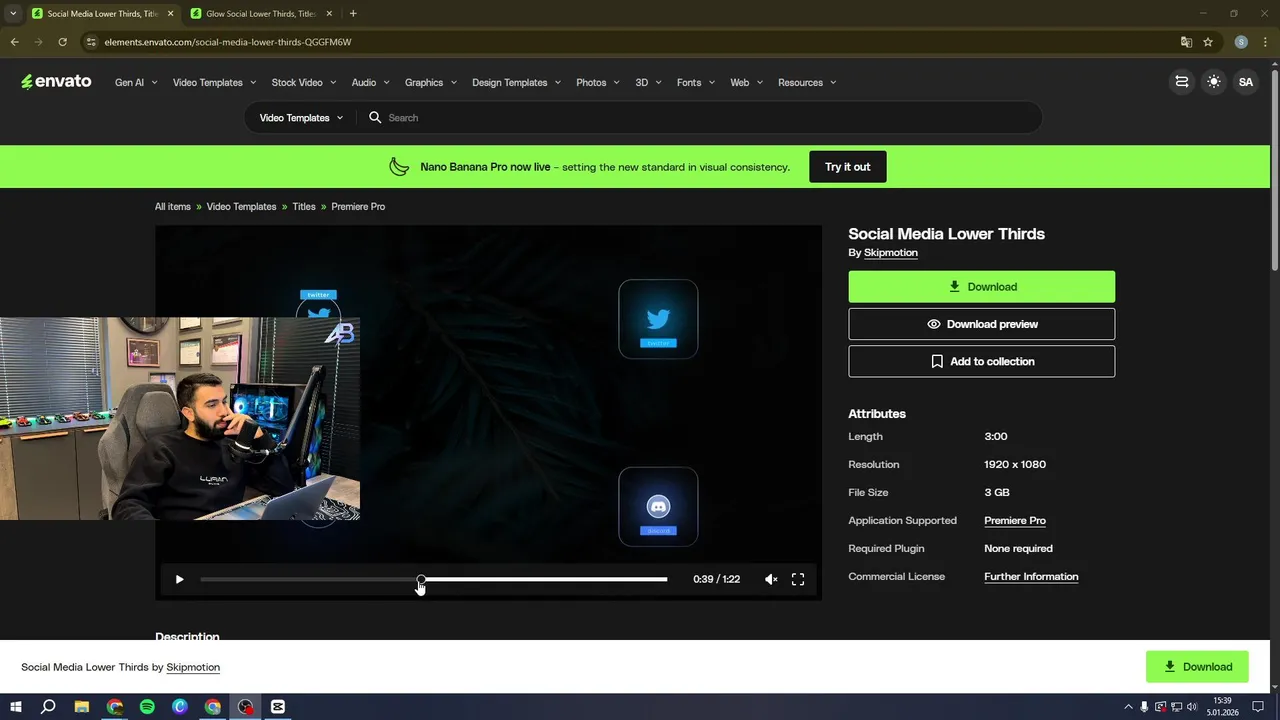
Task: Click Add to collection button
Action: tap(982, 361)
